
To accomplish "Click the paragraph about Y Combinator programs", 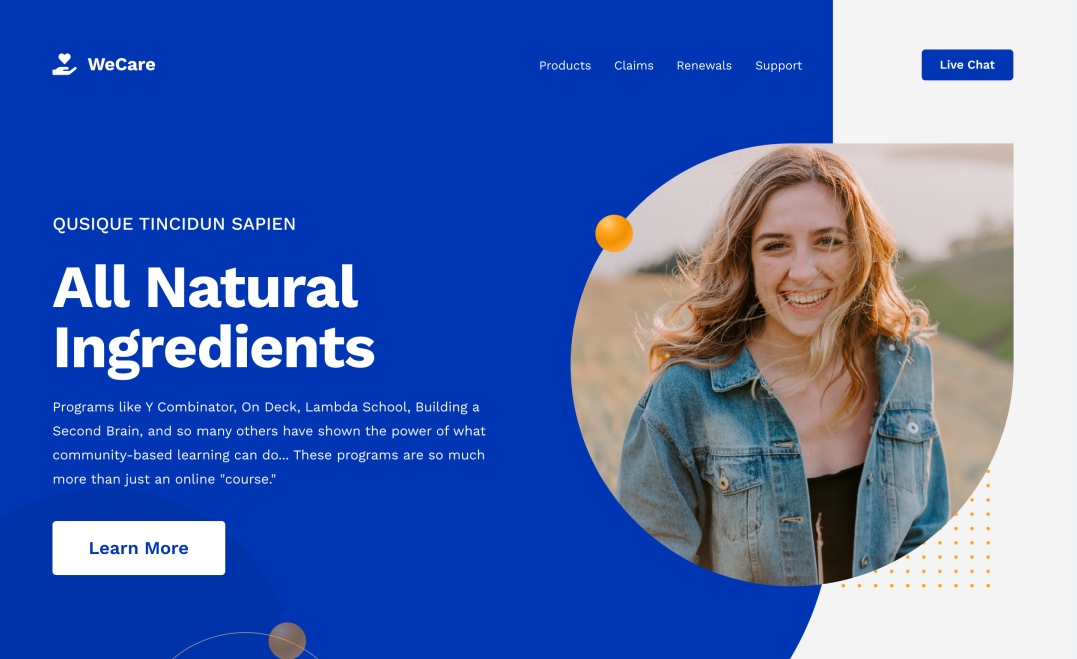I will [269, 443].
